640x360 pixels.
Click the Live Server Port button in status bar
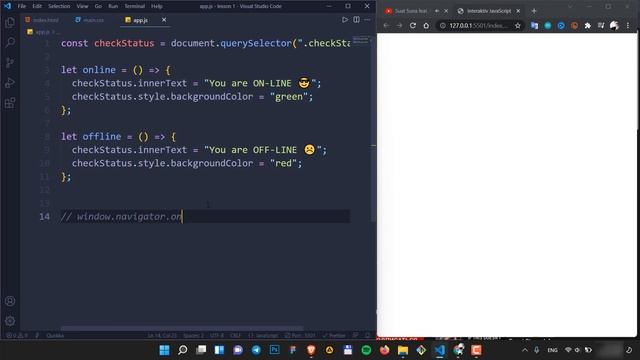click(300, 336)
